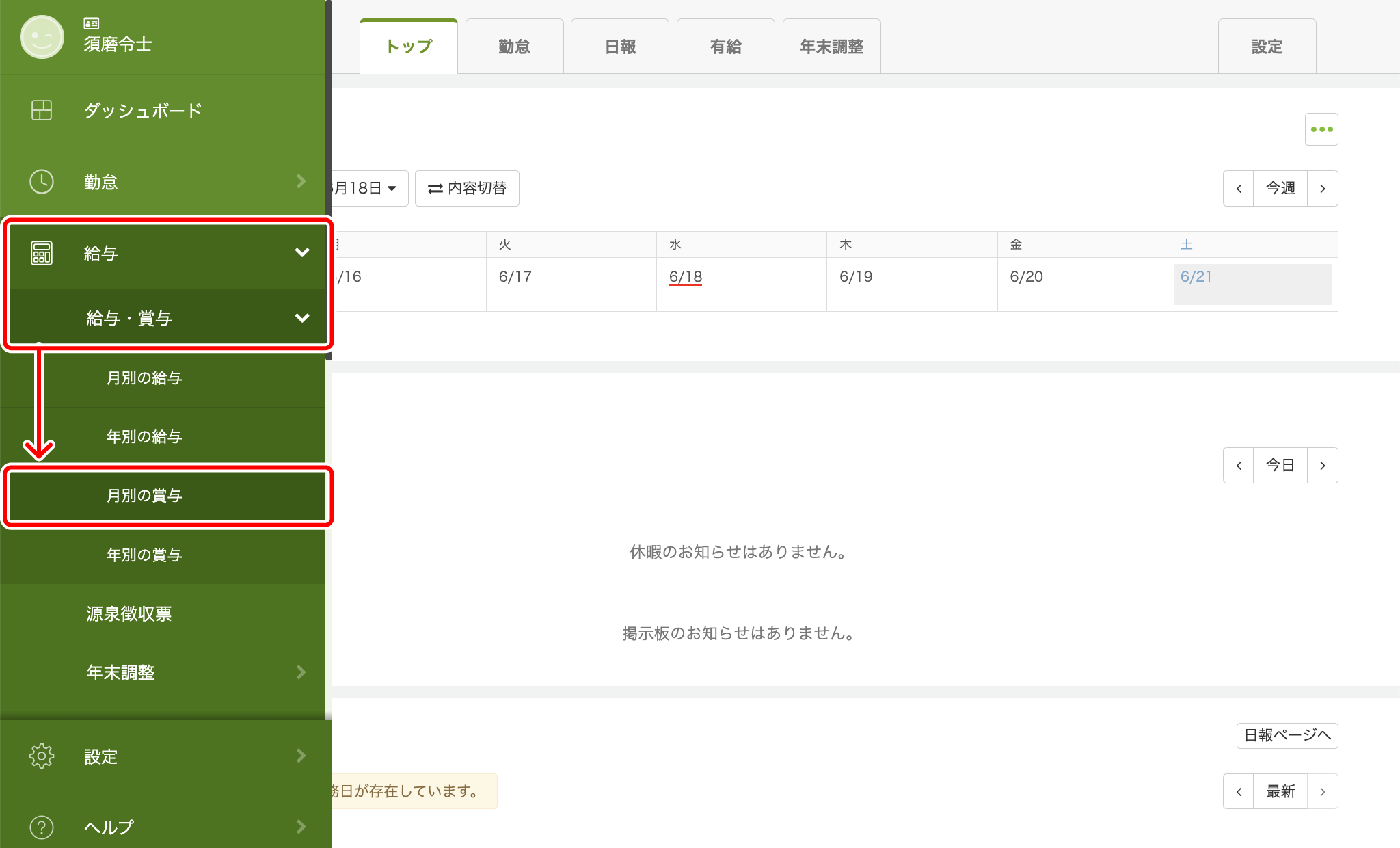This screenshot has width=1400, height=848.
Task: Select 月別の賞与 in the sidebar
Action: tap(144, 496)
